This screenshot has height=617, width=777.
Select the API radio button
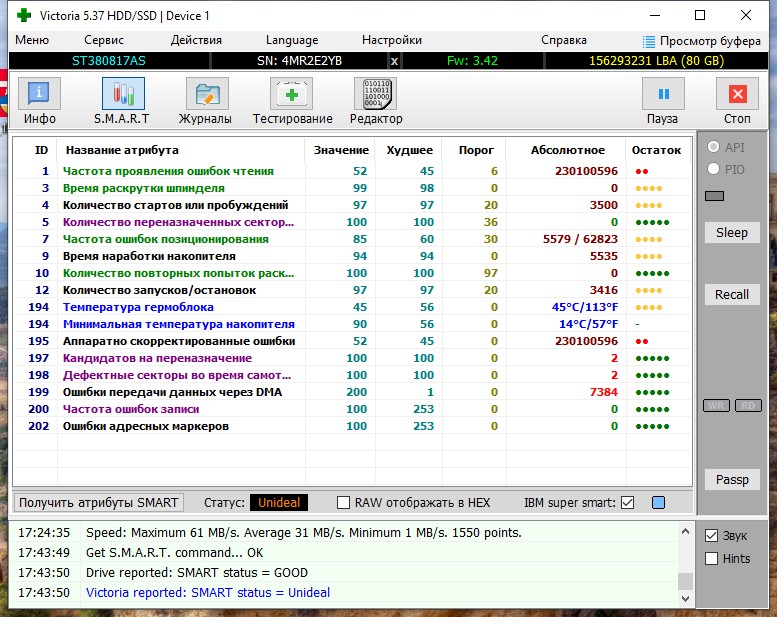(714, 147)
